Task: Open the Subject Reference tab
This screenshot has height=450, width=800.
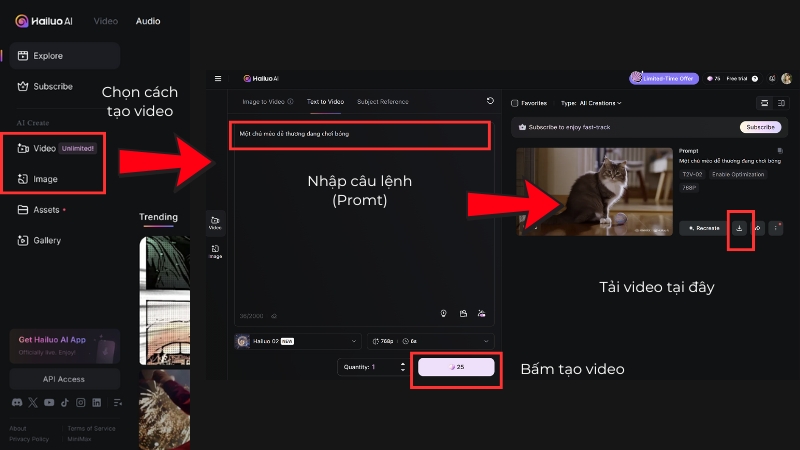Action: pyautogui.click(x=382, y=102)
